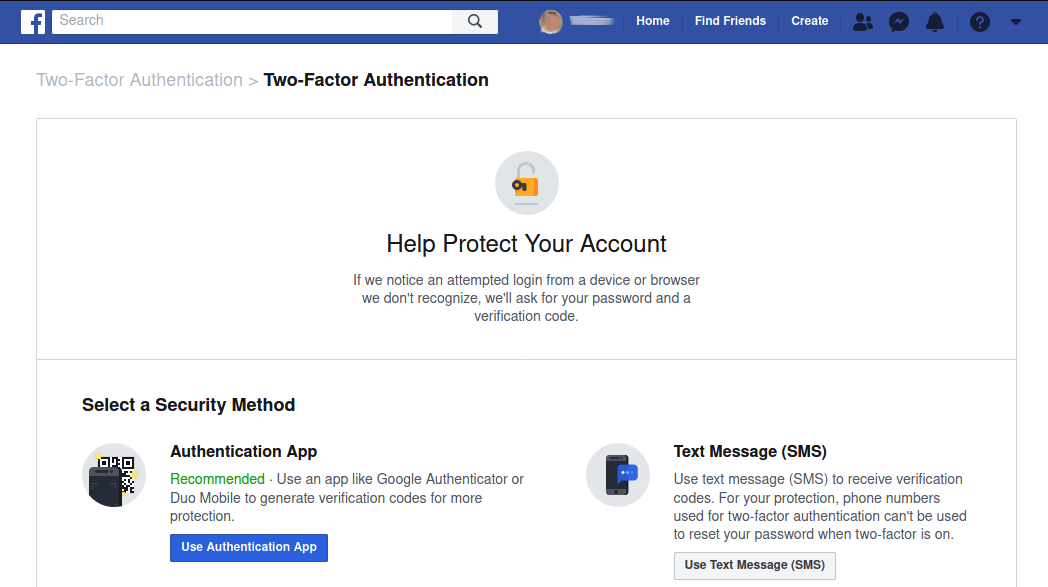Open the Create menu item
Viewport: 1048px width, 587px height.
click(809, 21)
